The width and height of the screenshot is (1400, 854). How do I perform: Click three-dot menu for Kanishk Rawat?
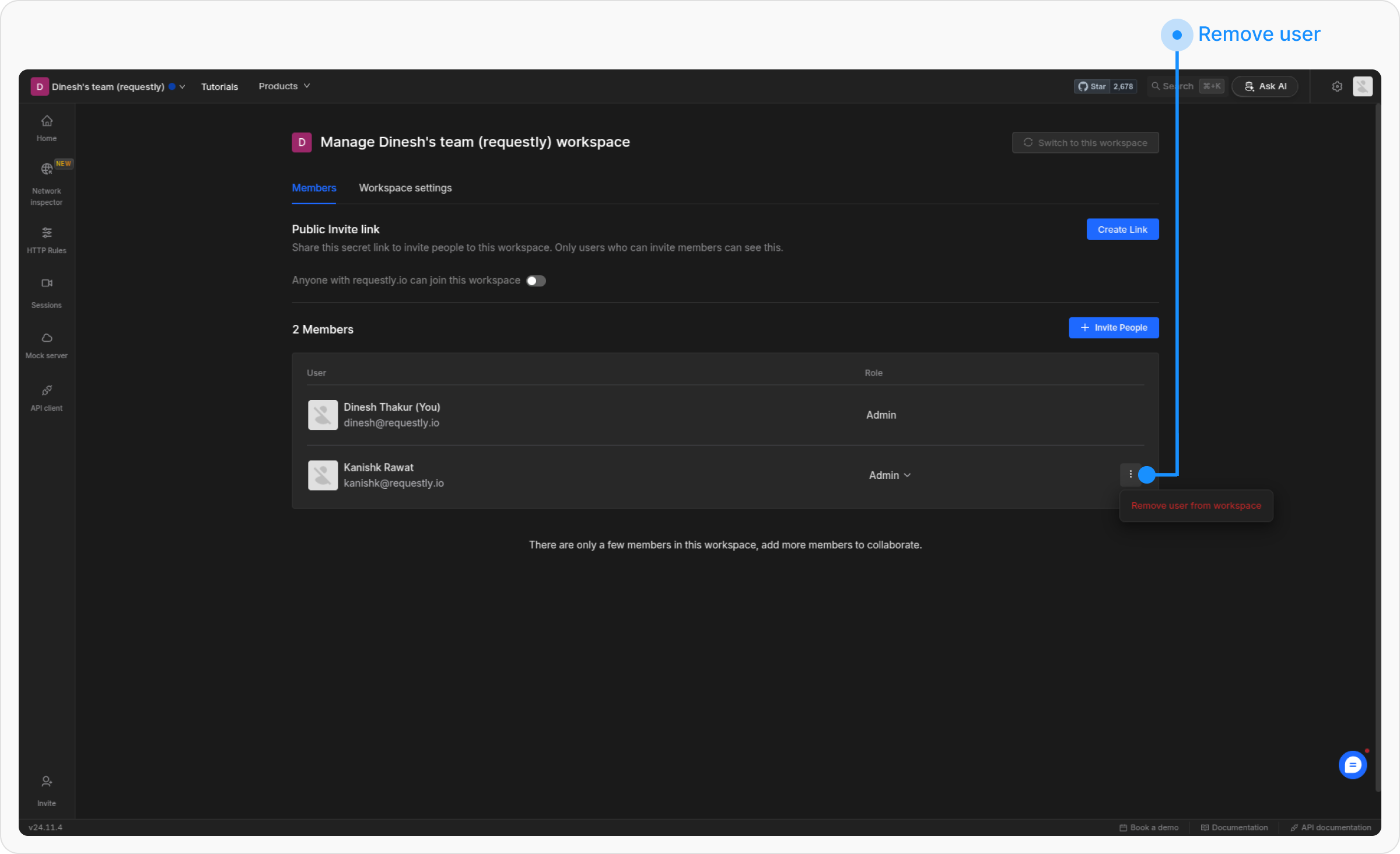point(1130,474)
